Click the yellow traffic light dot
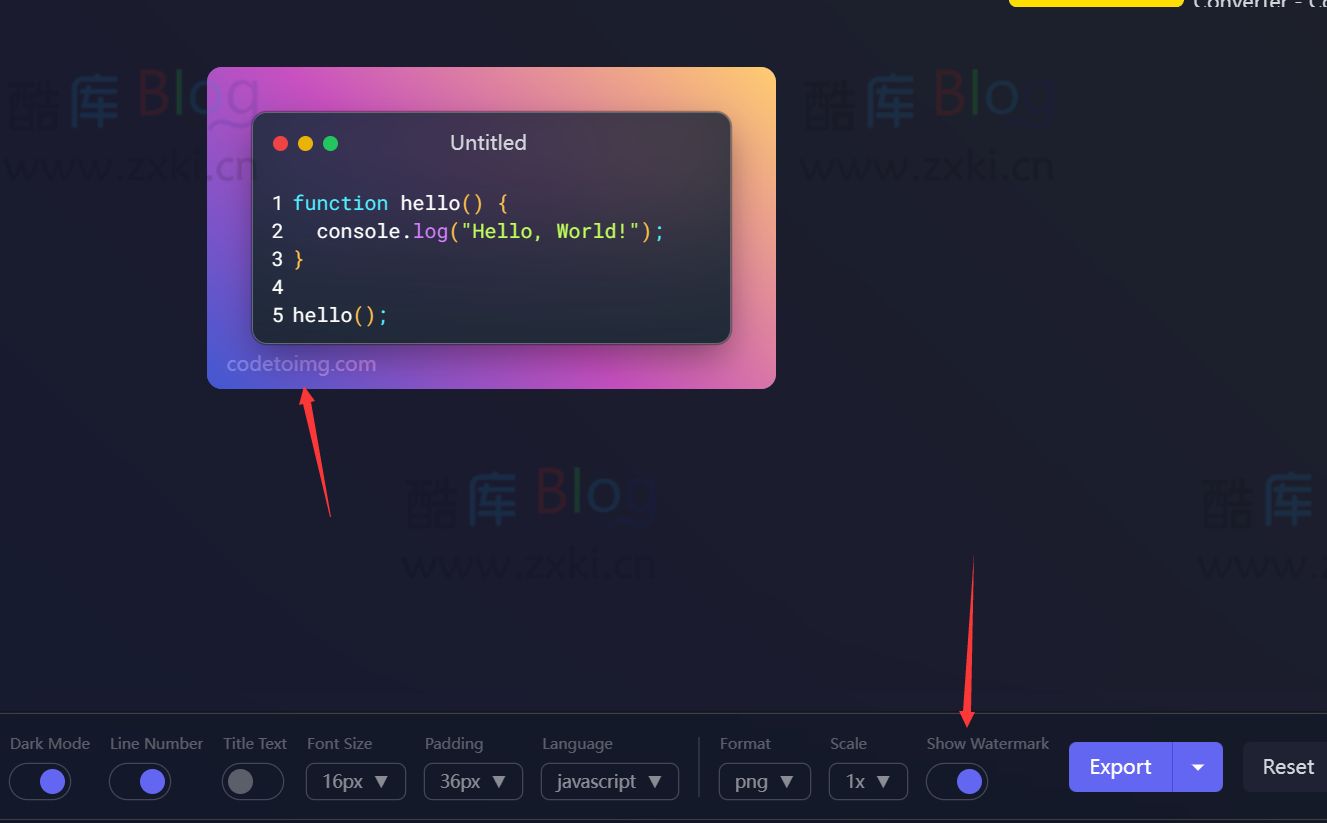 click(x=306, y=143)
